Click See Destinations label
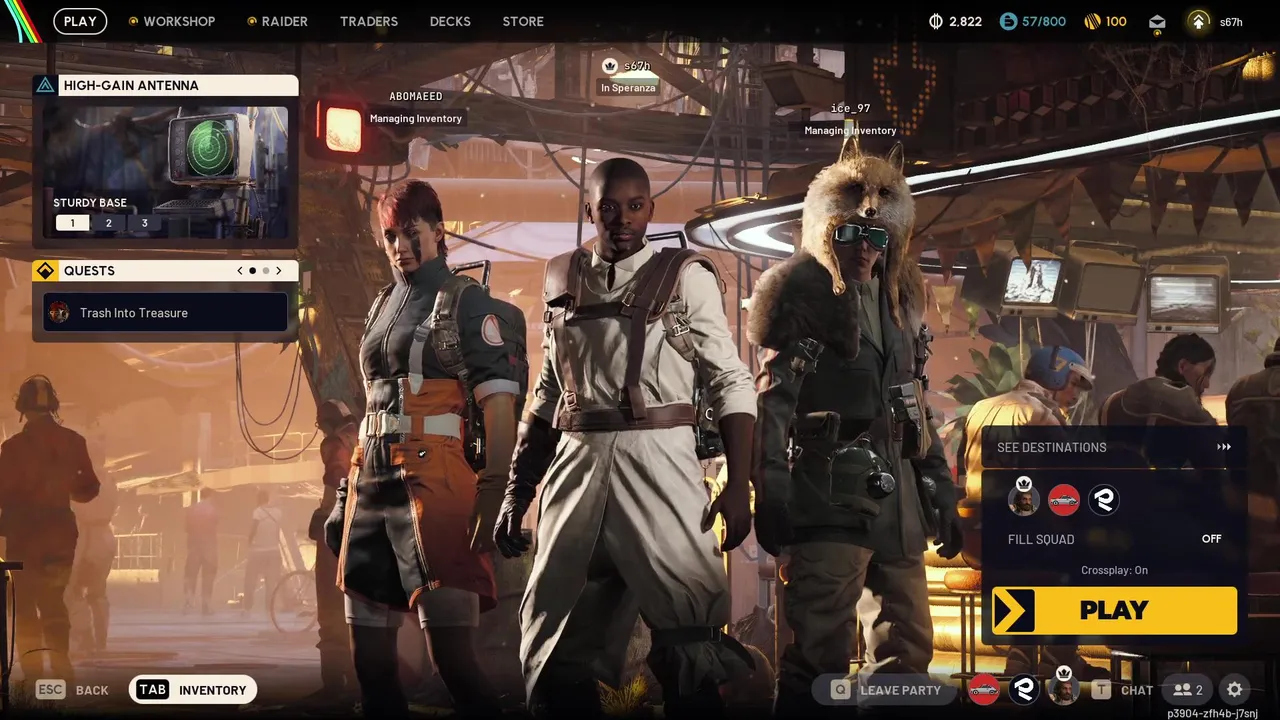 pos(1051,447)
